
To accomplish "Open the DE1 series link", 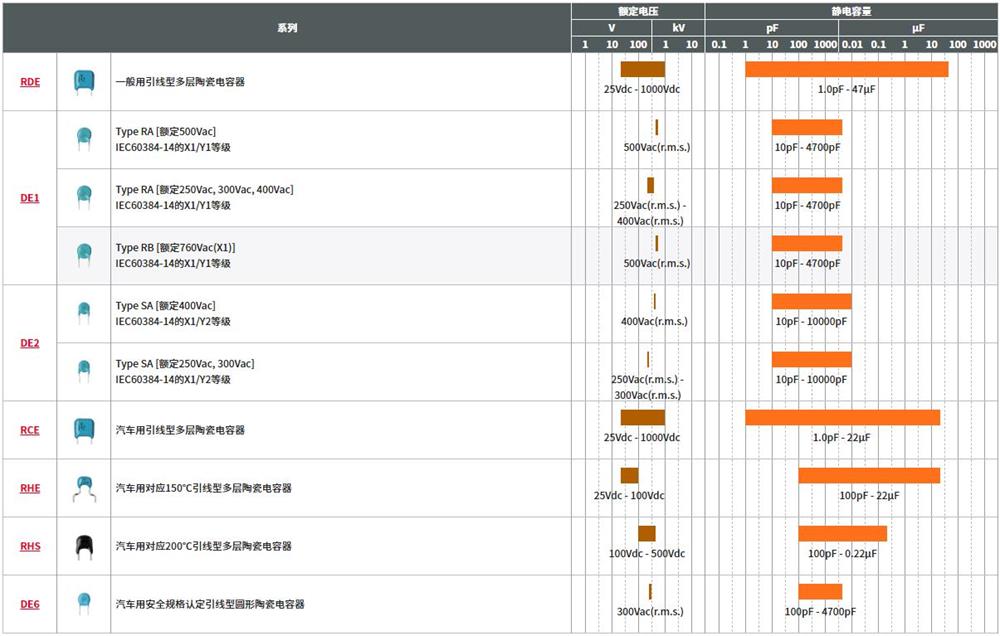I will pos(30,198).
